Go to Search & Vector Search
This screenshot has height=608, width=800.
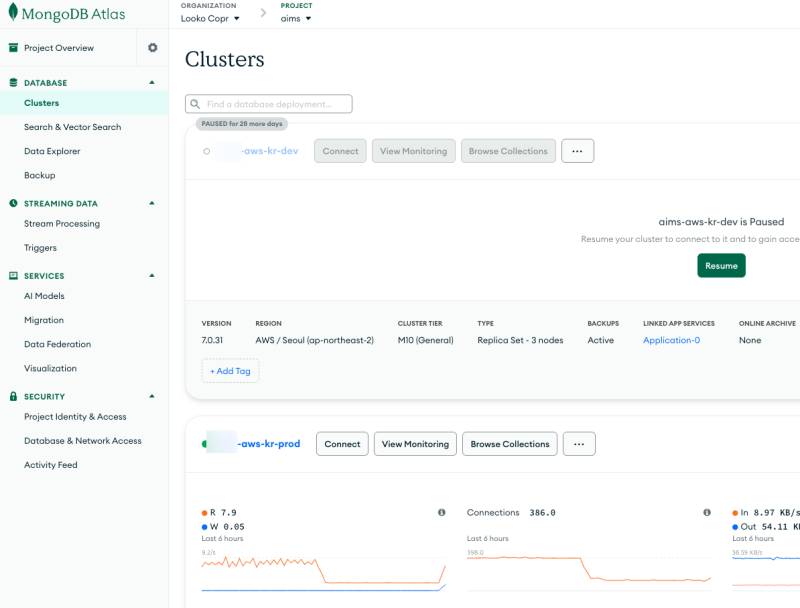[72, 127]
